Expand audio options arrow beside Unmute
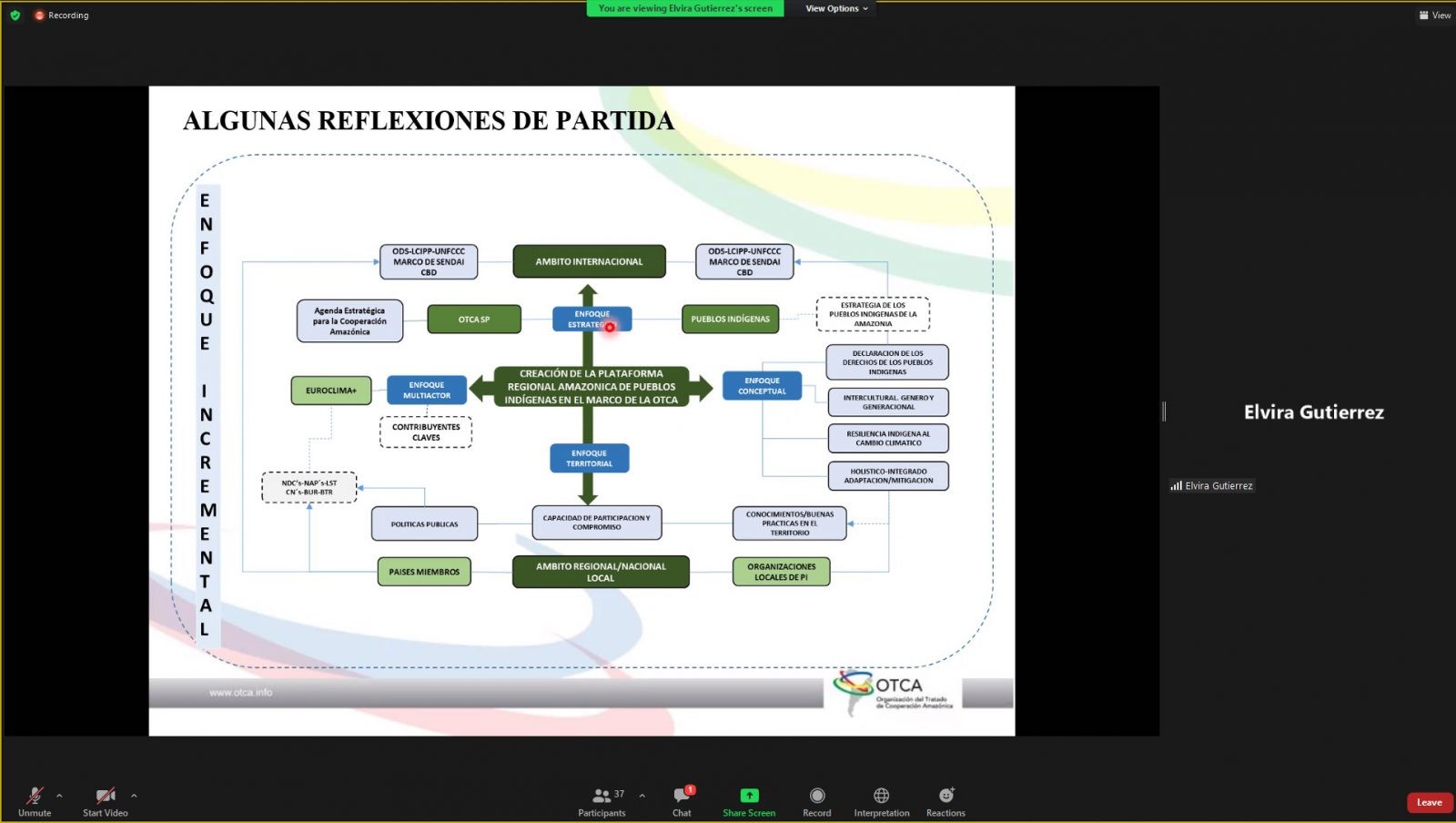Screen dimensions: 1456x823 click(x=60, y=796)
